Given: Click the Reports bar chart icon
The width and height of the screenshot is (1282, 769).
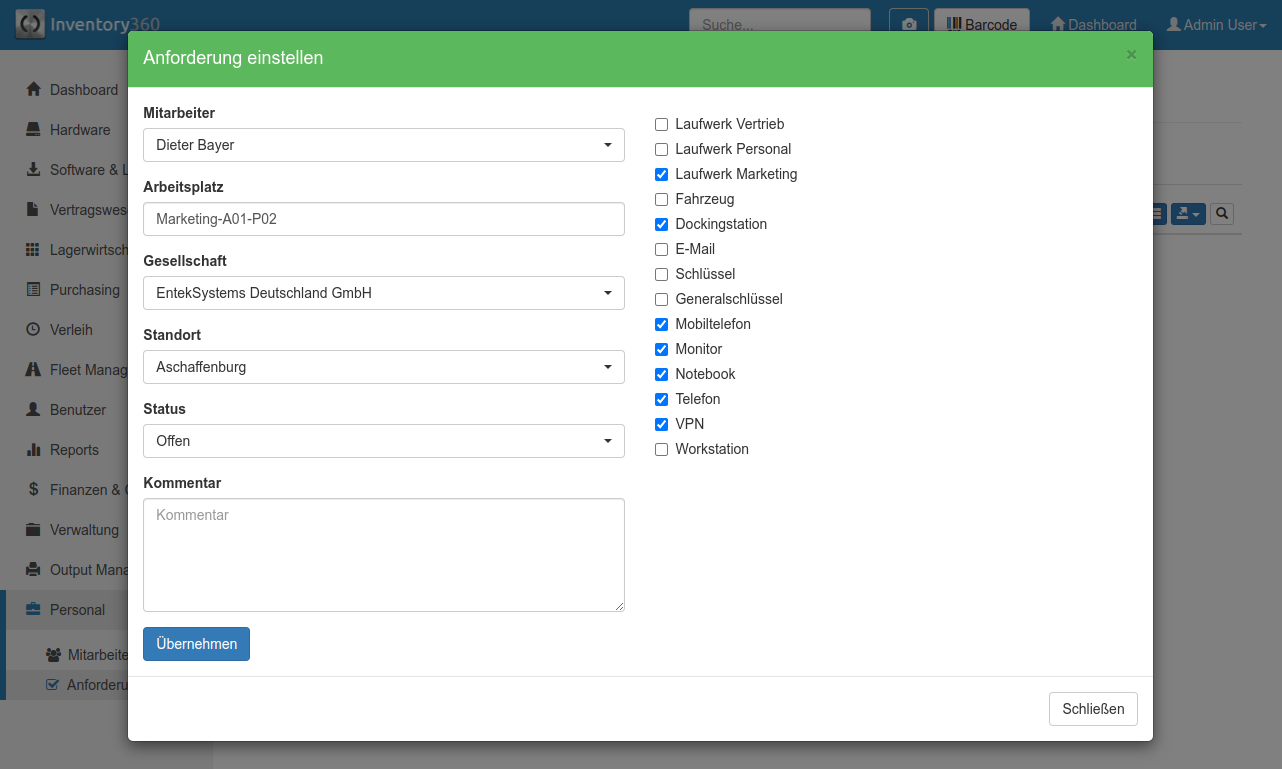Looking at the screenshot, I should (x=33, y=450).
